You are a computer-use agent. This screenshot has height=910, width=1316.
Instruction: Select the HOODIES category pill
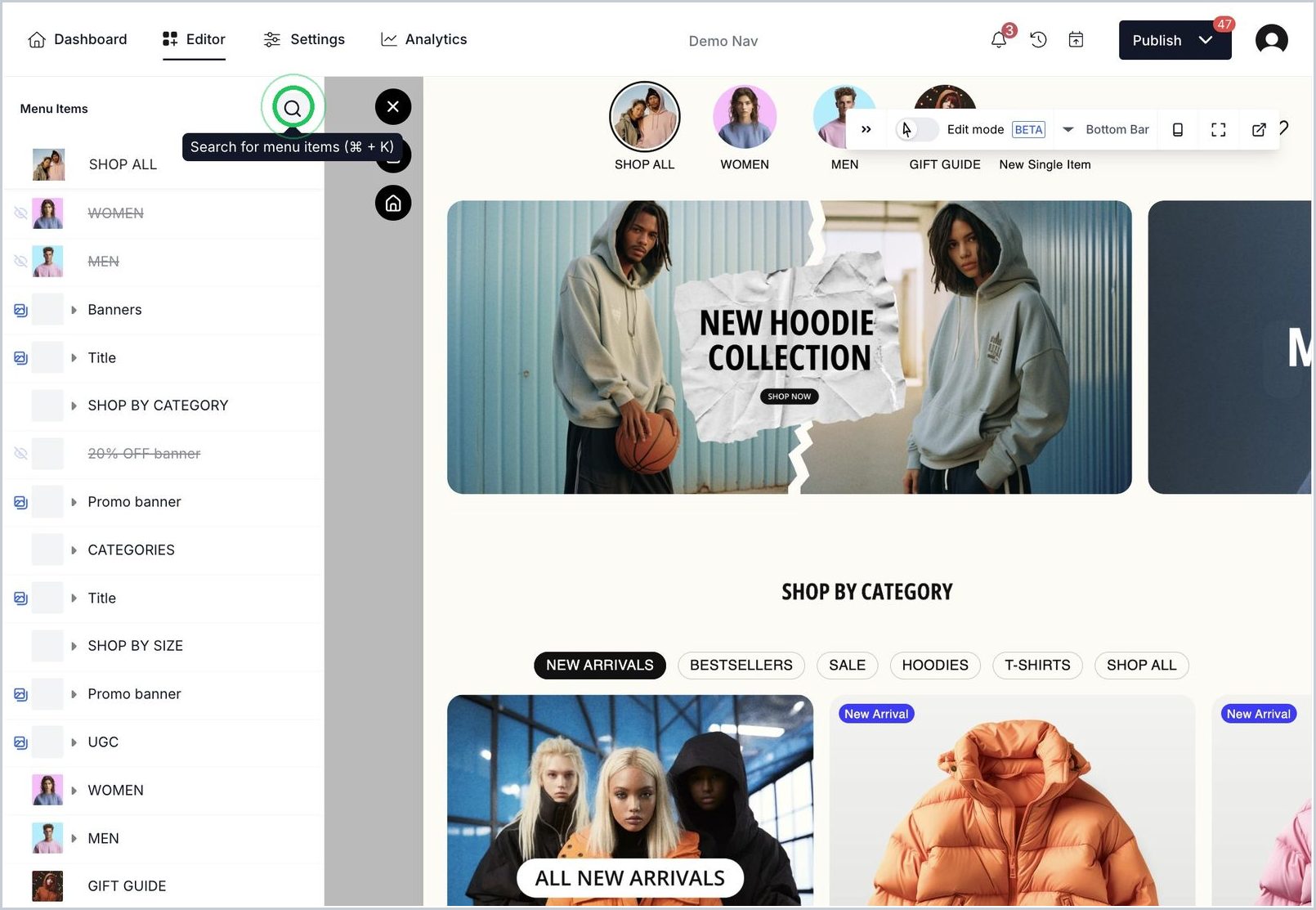pyautogui.click(x=935, y=666)
